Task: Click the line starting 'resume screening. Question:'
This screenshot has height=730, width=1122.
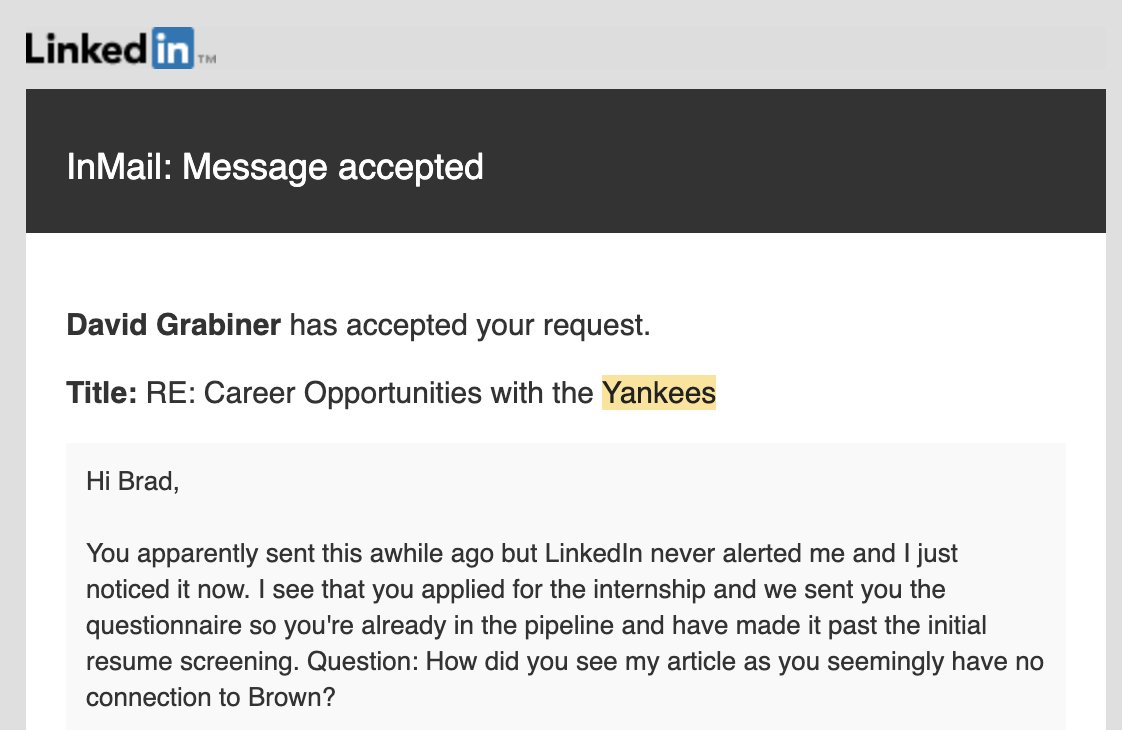Action: [565, 661]
